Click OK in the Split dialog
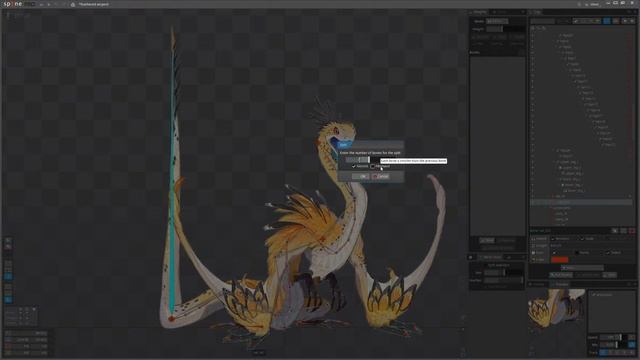 (x=360, y=176)
